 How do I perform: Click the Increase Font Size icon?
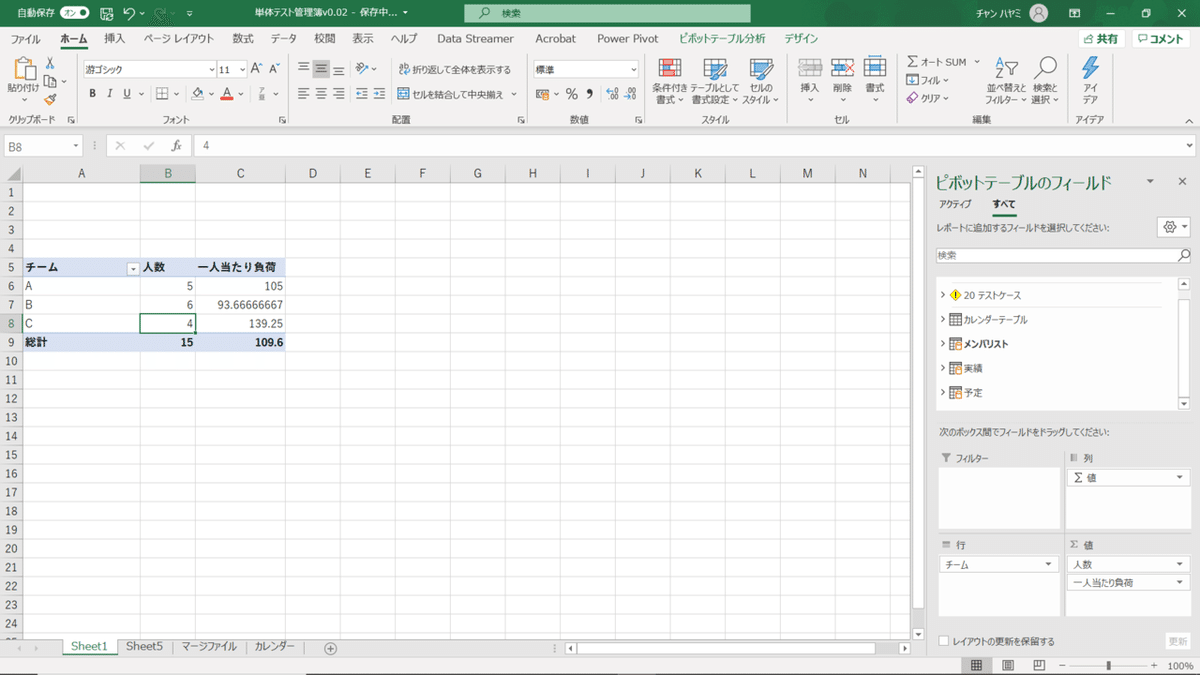pos(256,69)
